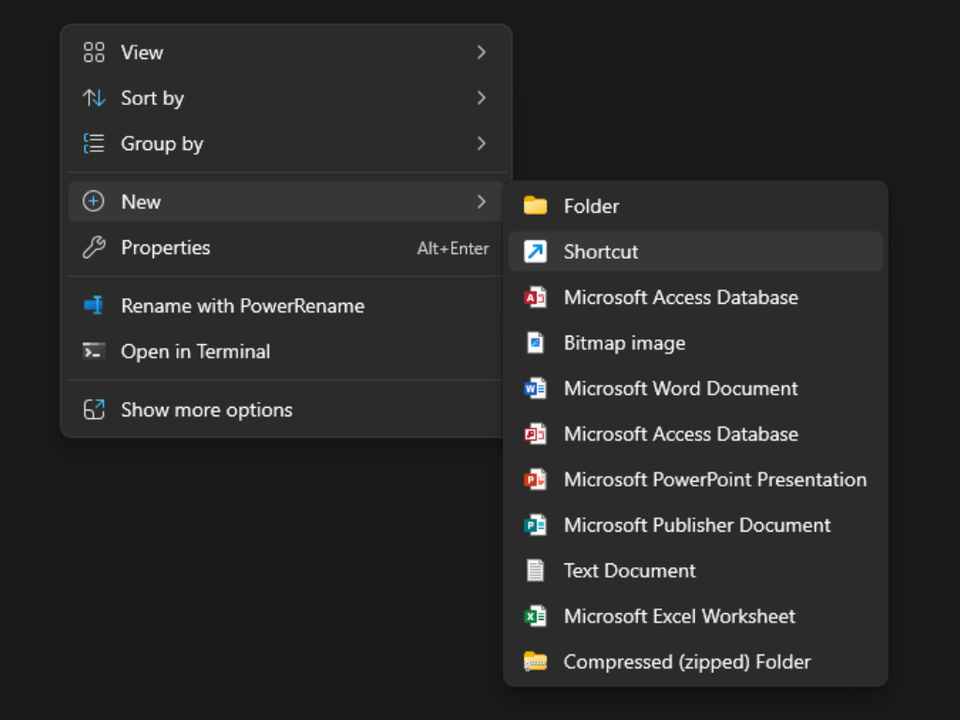Select Microsoft Access Database directly below Shortcut
The width and height of the screenshot is (960, 720).
coord(680,298)
